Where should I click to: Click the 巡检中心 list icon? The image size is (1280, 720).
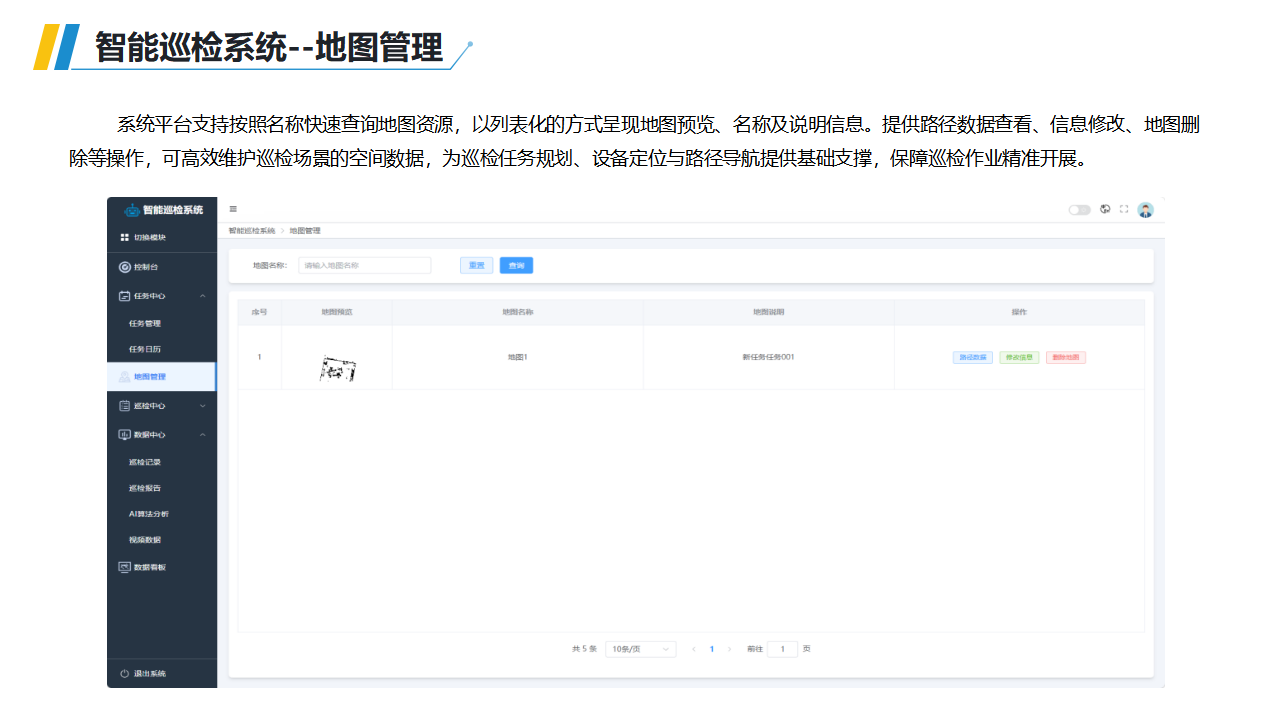125,406
